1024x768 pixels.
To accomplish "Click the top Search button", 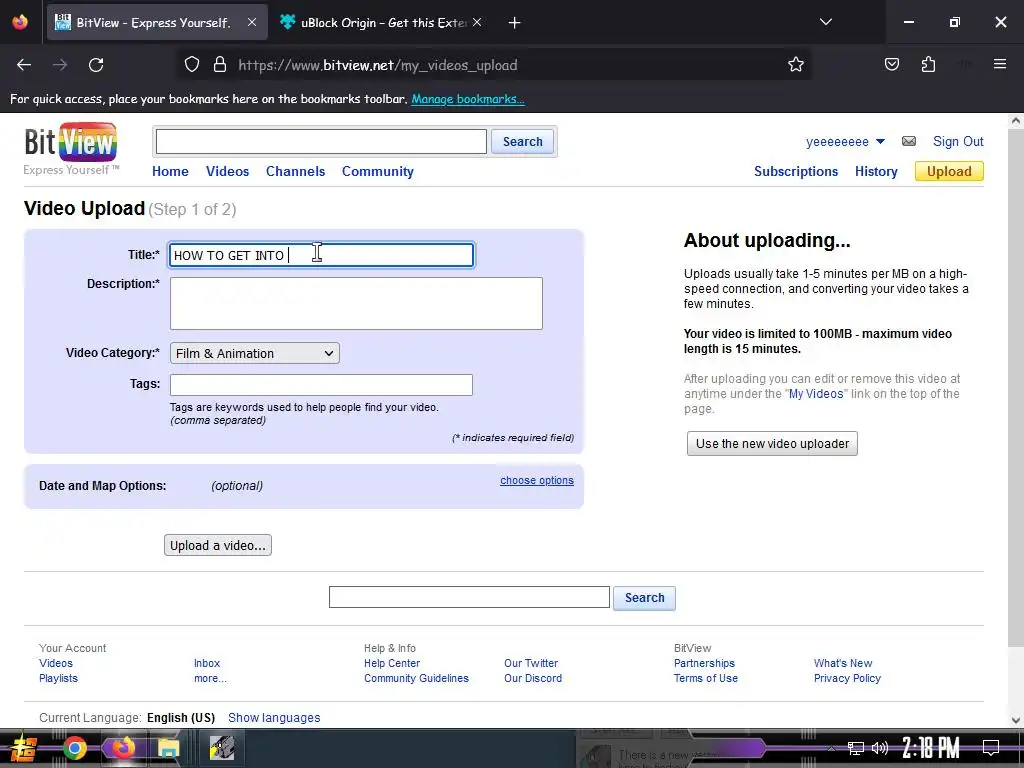I will click(522, 142).
